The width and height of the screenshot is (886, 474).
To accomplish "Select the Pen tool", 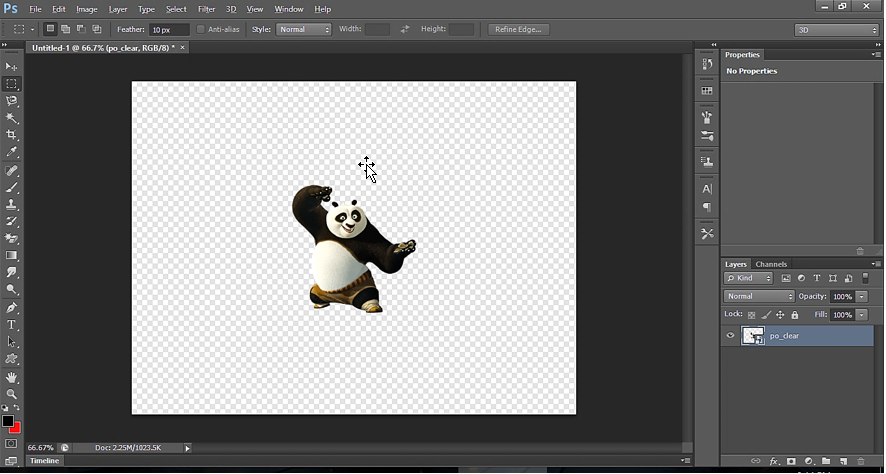I will pyautogui.click(x=11, y=308).
